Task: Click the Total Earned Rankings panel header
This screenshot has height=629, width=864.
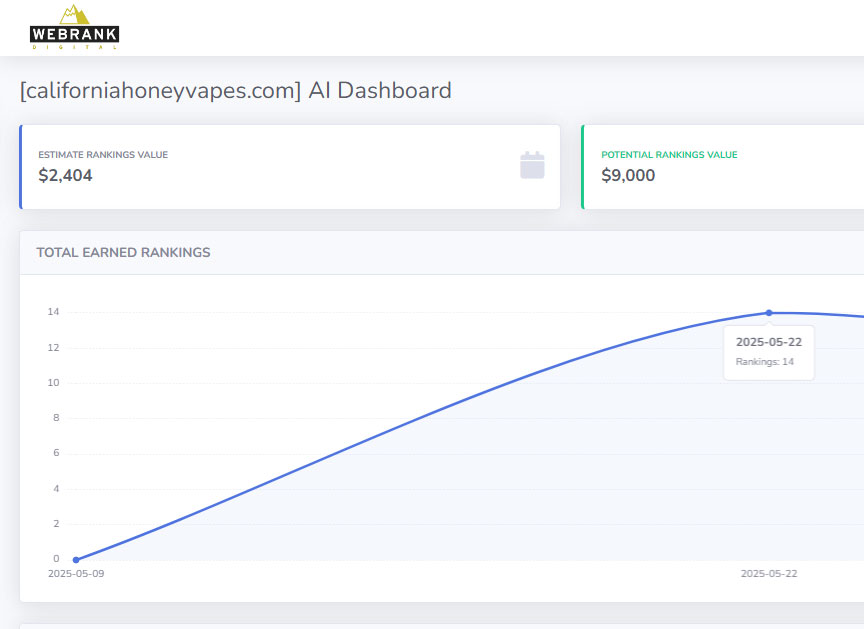Action: click(x=123, y=253)
